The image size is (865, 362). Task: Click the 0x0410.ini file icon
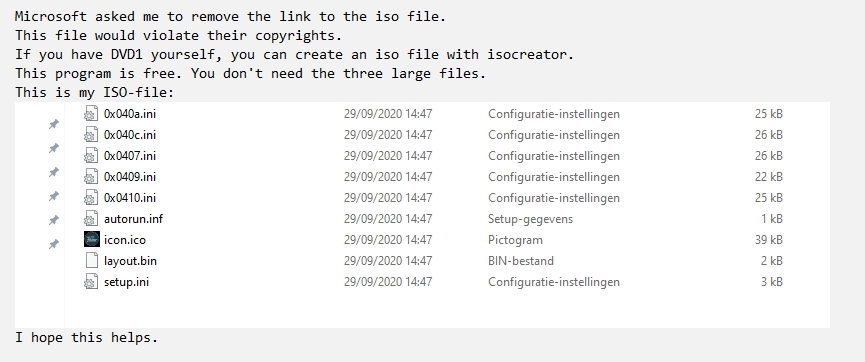[x=91, y=198]
